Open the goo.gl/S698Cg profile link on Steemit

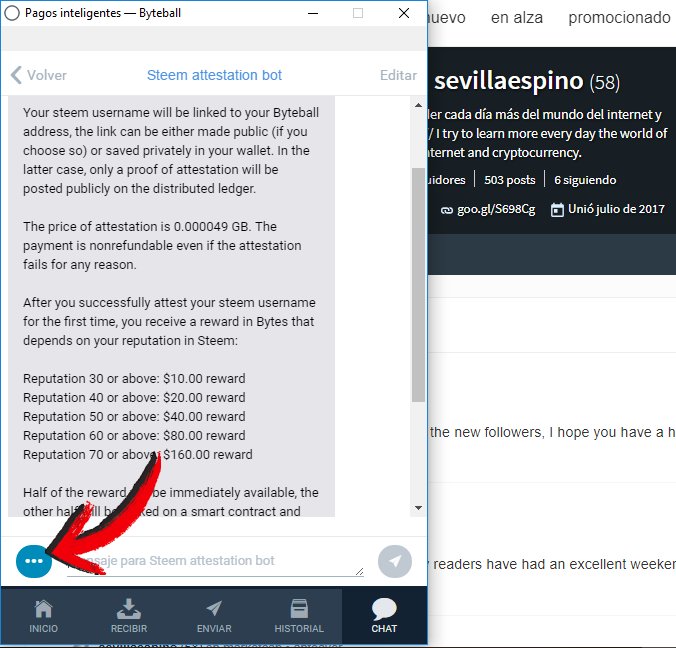[x=496, y=209]
